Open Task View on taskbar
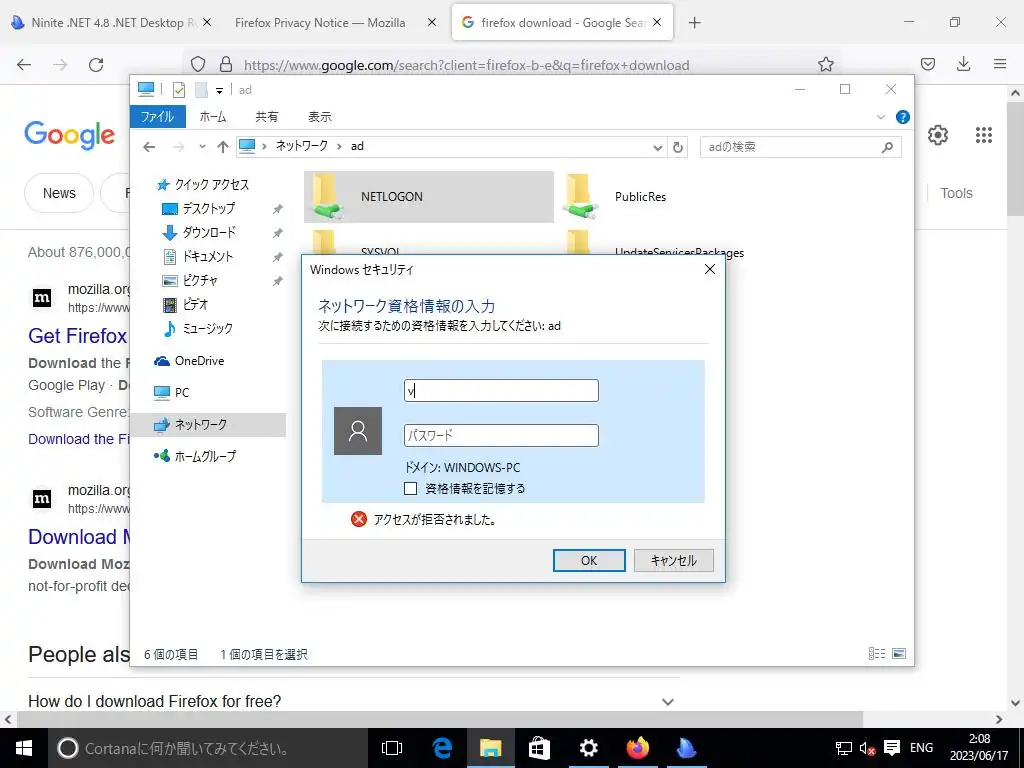Screen dimensions: 1024x768 point(392,748)
